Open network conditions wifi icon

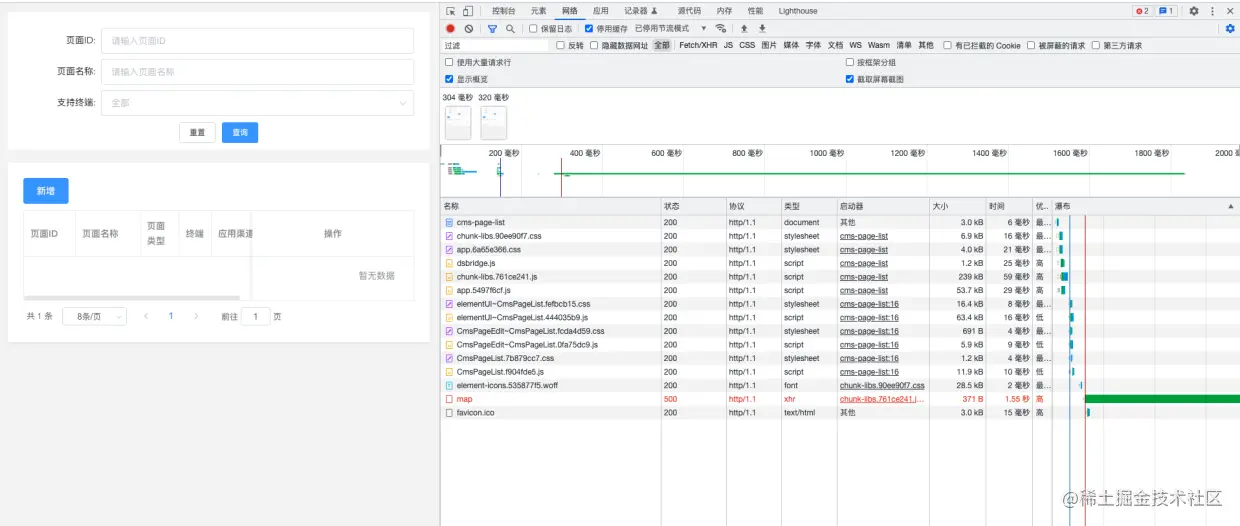point(721,29)
